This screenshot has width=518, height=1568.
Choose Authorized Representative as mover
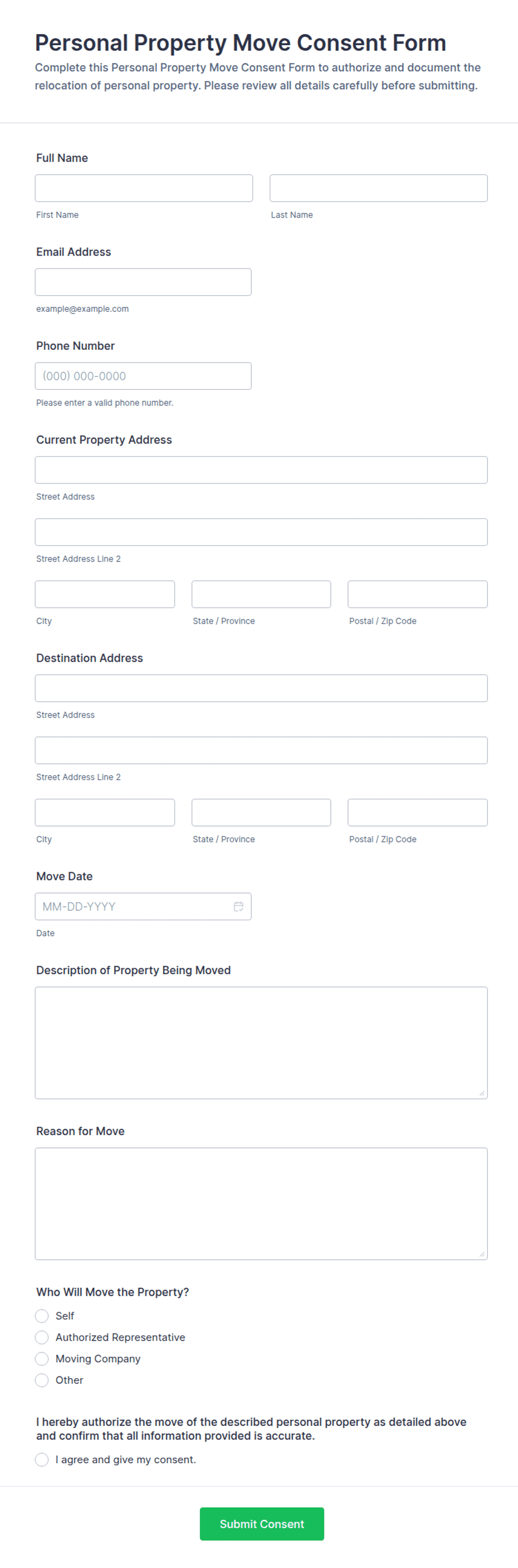41,1337
